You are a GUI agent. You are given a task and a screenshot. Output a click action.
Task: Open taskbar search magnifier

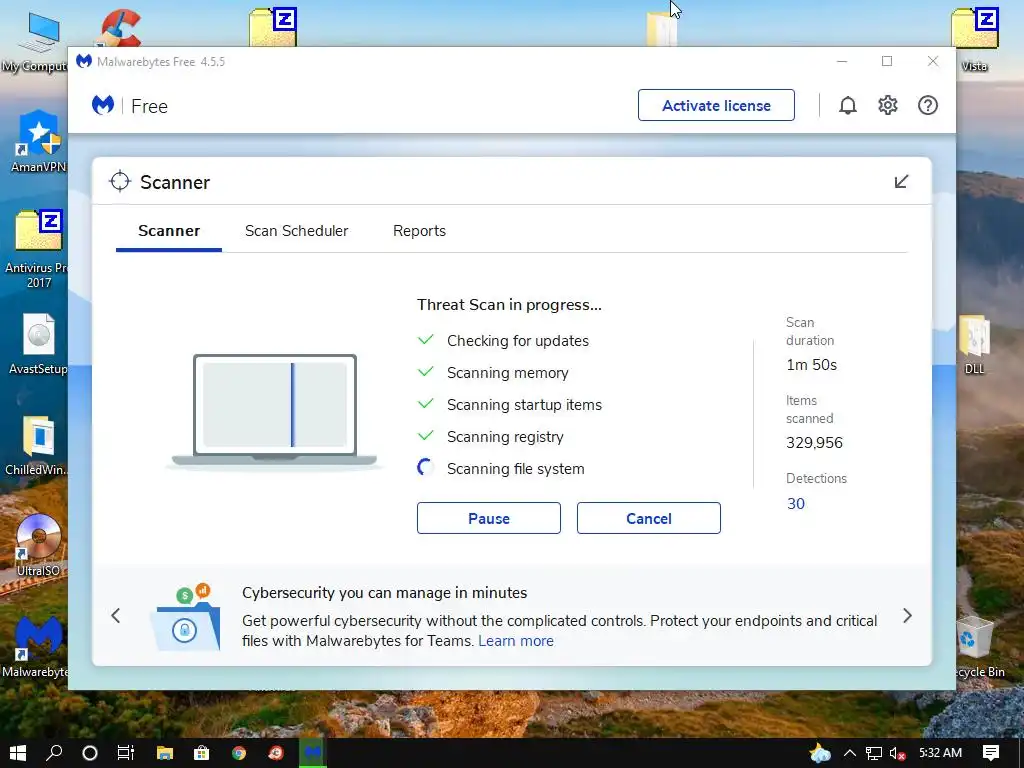(54, 753)
